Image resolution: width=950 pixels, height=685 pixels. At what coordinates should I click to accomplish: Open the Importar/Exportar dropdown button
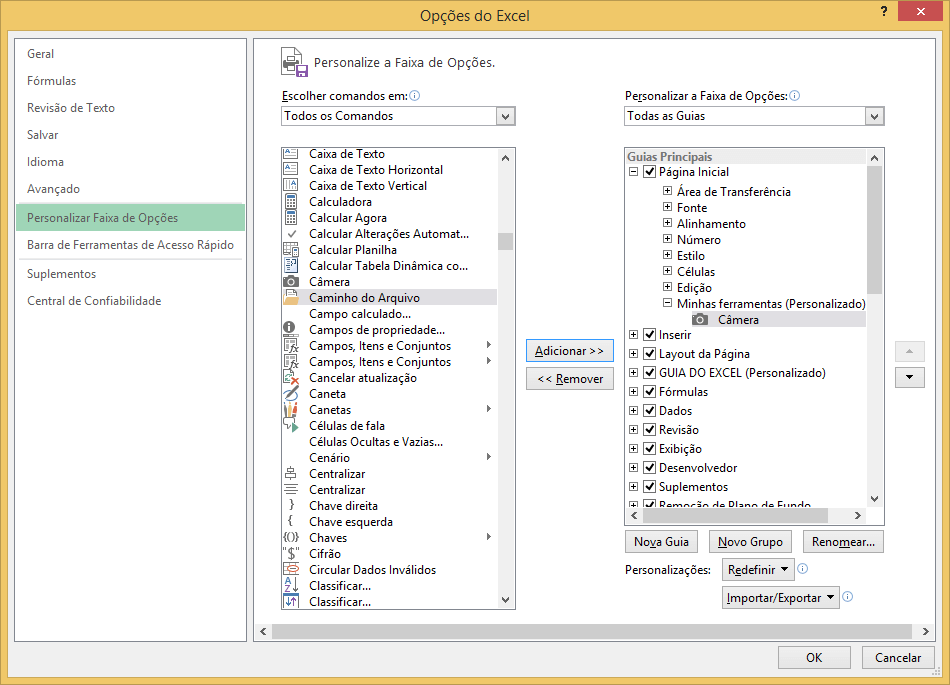780,598
